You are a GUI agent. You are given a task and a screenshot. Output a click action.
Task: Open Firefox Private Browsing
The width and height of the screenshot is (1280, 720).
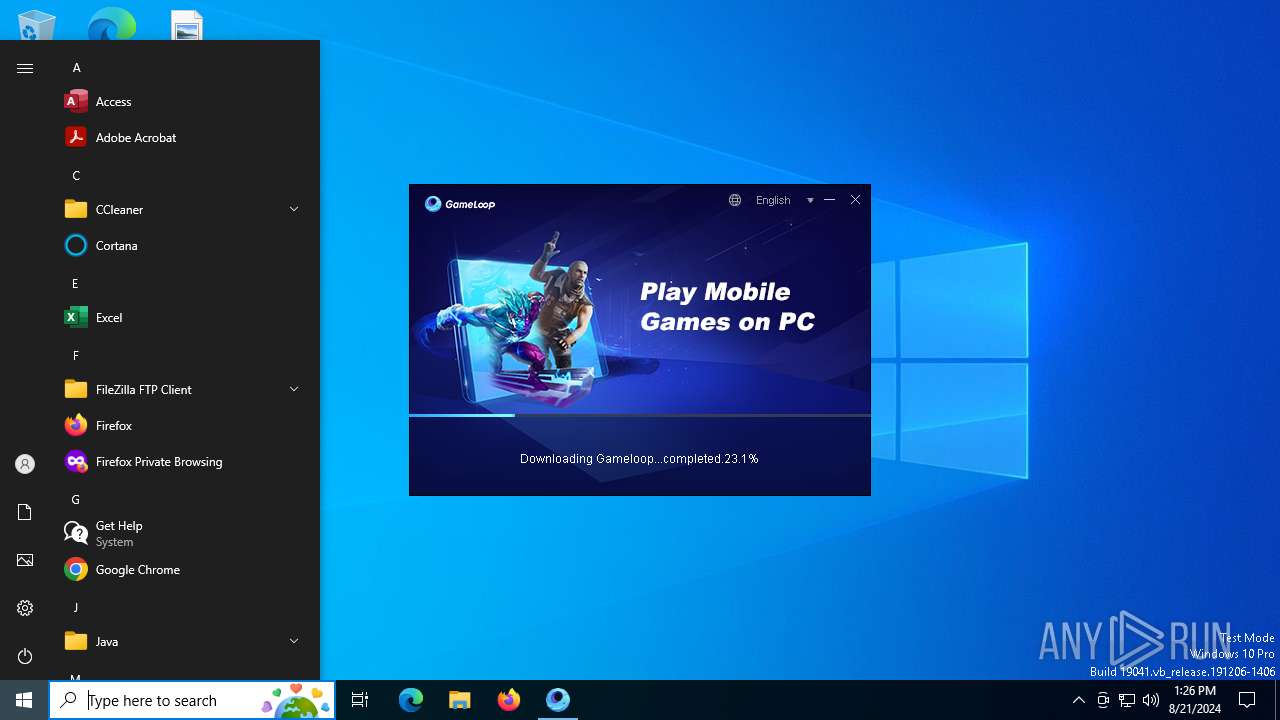coord(180,461)
